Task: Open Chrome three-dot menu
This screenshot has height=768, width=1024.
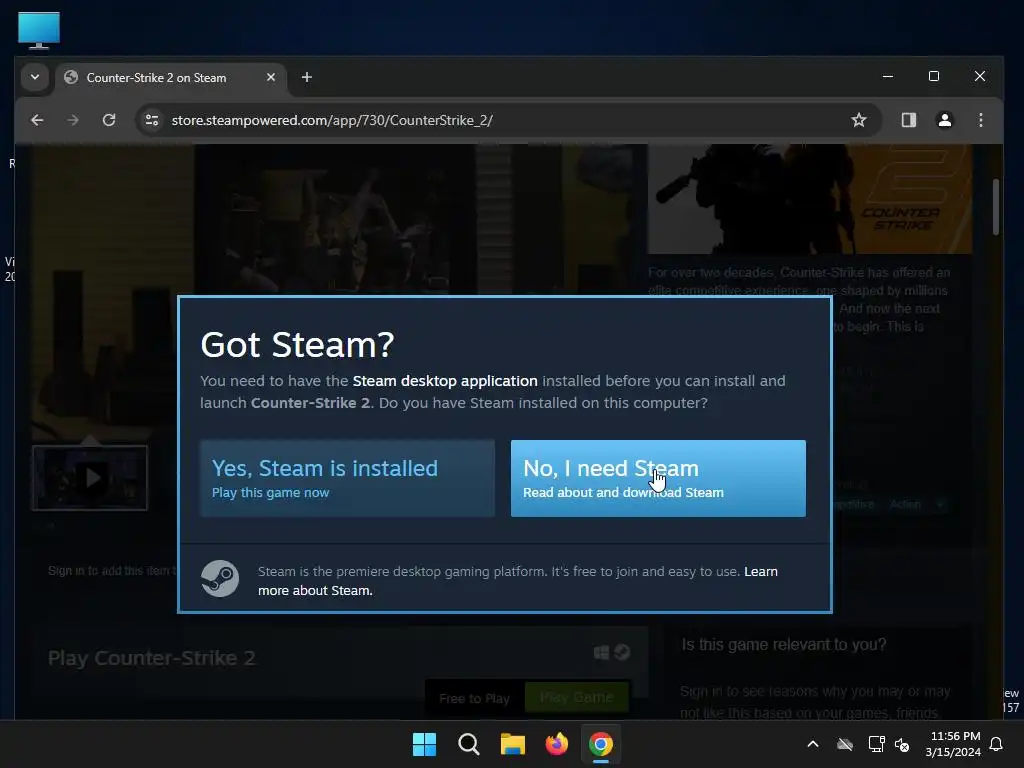Action: [980, 120]
